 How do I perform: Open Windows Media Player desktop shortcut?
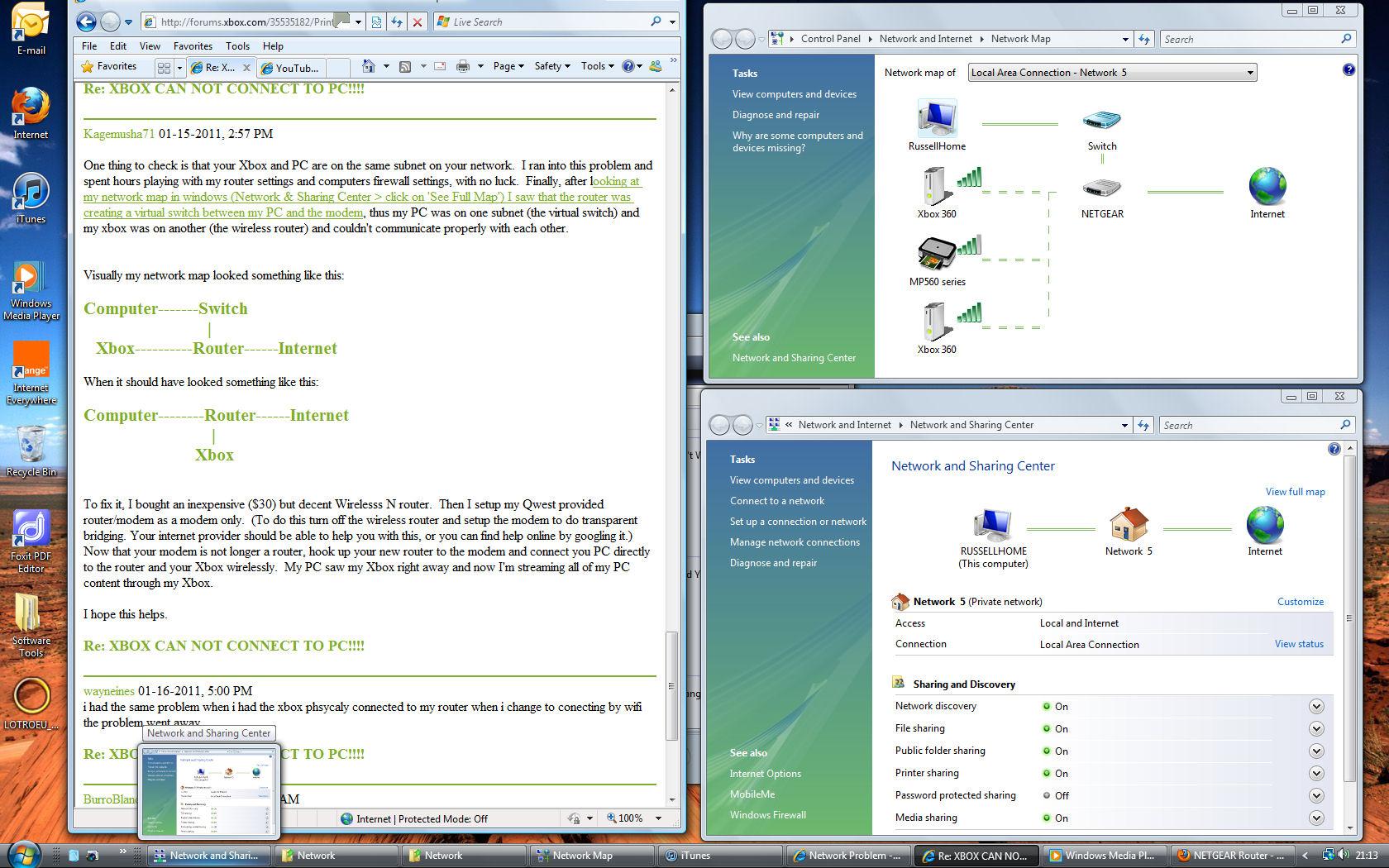31,291
